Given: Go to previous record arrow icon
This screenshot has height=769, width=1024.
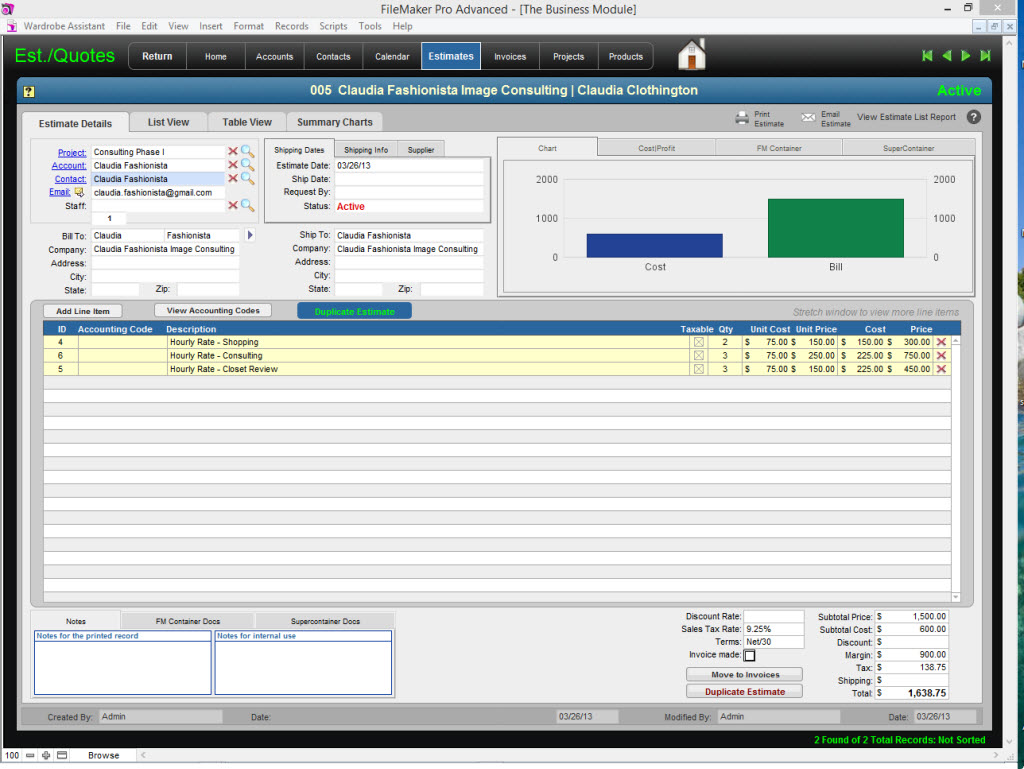Looking at the screenshot, I should (946, 56).
